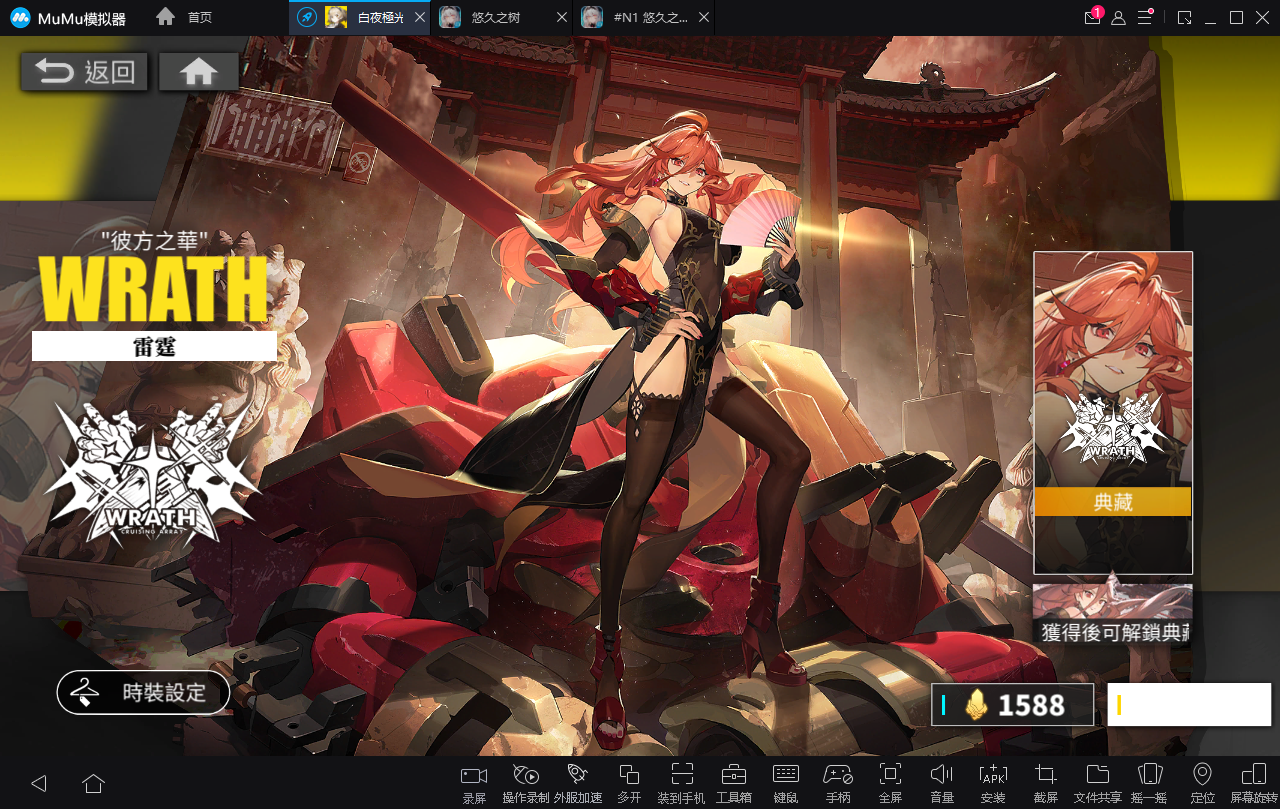Close the #N1 悠久之... tab
Image resolution: width=1280 pixels, height=809 pixels.
click(x=704, y=18)
